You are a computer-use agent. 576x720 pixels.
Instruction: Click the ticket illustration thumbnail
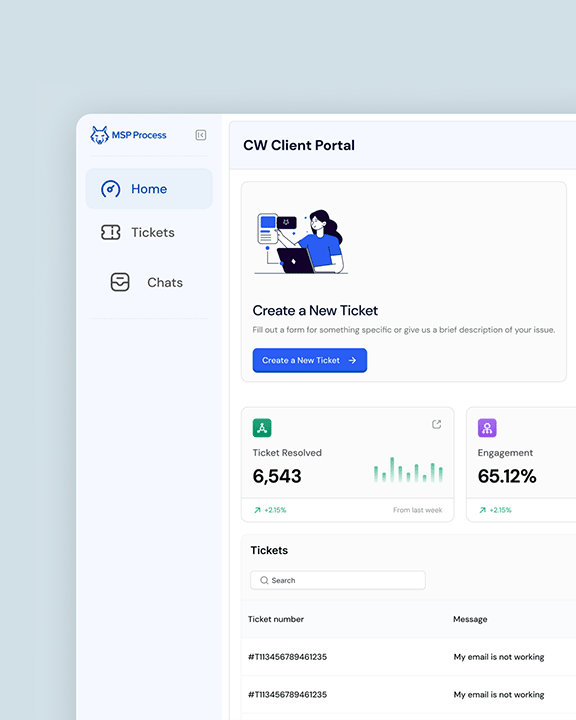click(301, 242)
